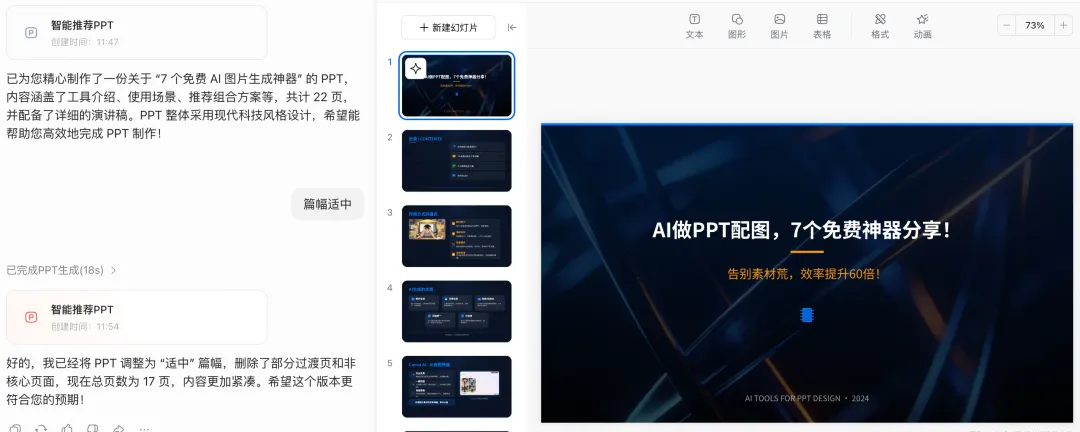Click slide number 5 label

tap(390, 363)
